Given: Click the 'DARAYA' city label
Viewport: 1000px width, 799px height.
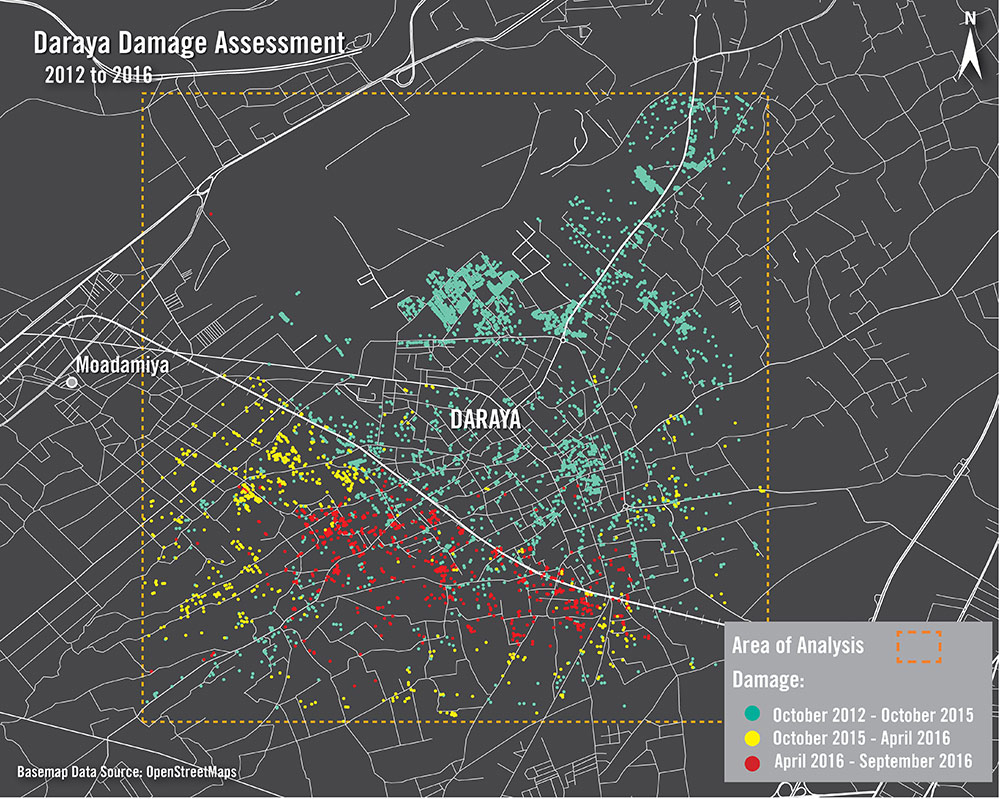Looking at the screenshot, I should coord(485,419).
